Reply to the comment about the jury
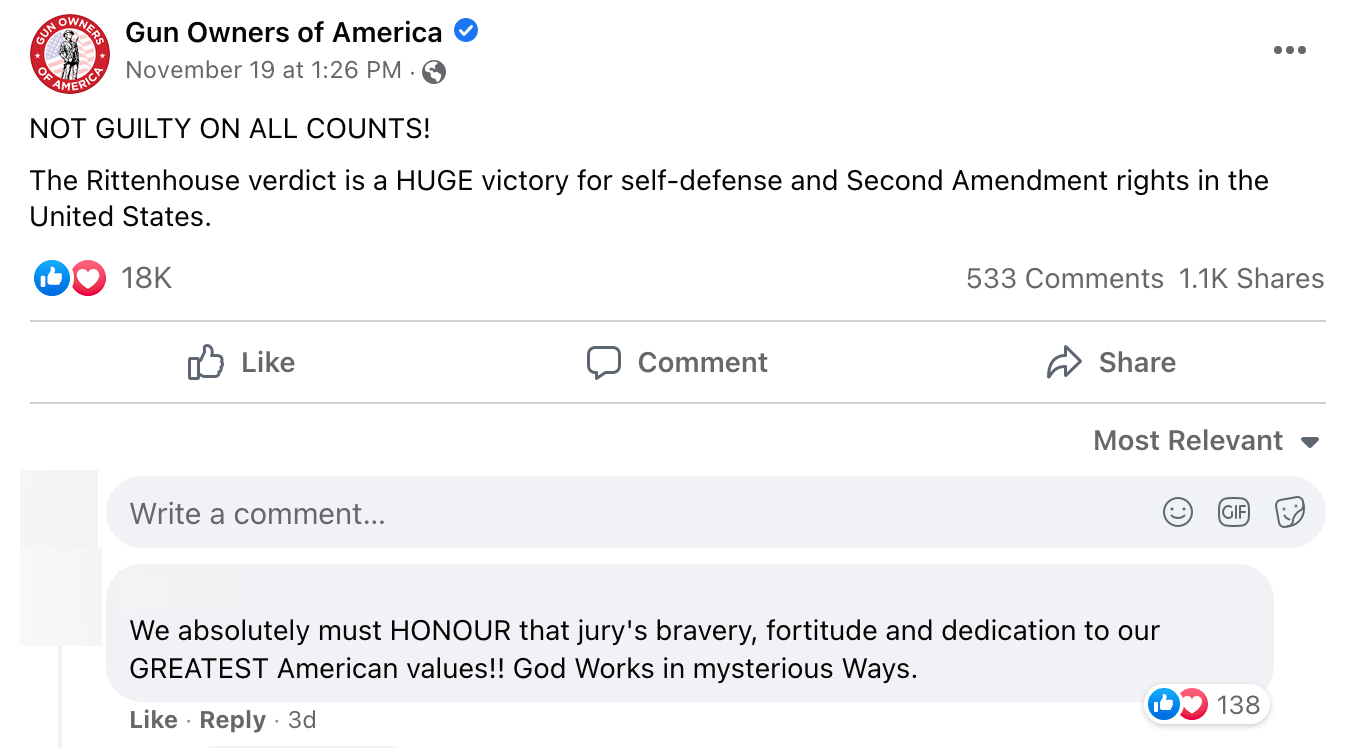Image resolution: width=1348 pixels, height=748 pixels. (233, 720)
